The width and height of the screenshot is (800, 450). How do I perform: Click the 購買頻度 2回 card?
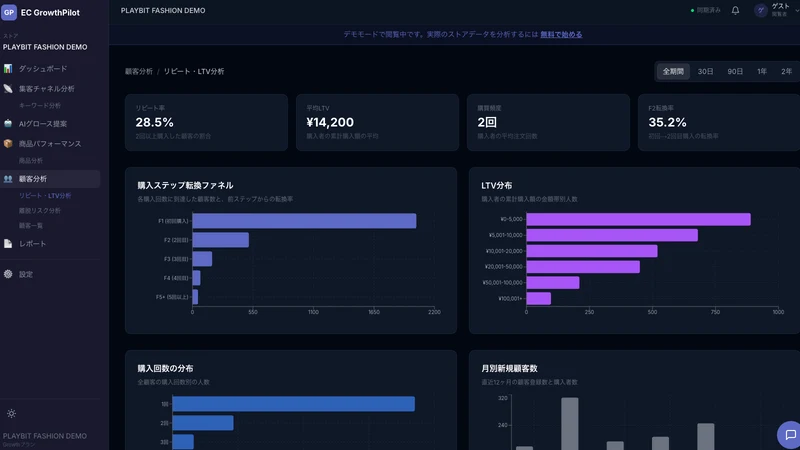tap(548, 122)
